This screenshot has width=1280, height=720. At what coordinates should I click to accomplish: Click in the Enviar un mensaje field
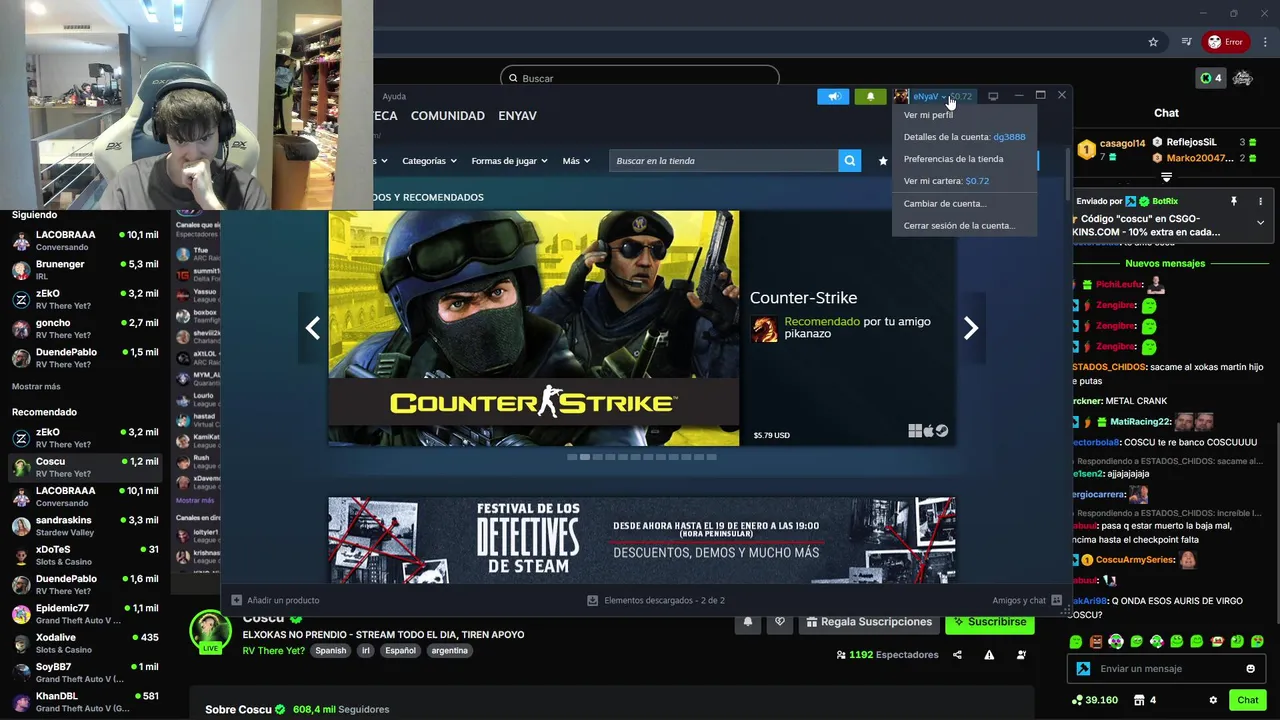(1167, 669)
